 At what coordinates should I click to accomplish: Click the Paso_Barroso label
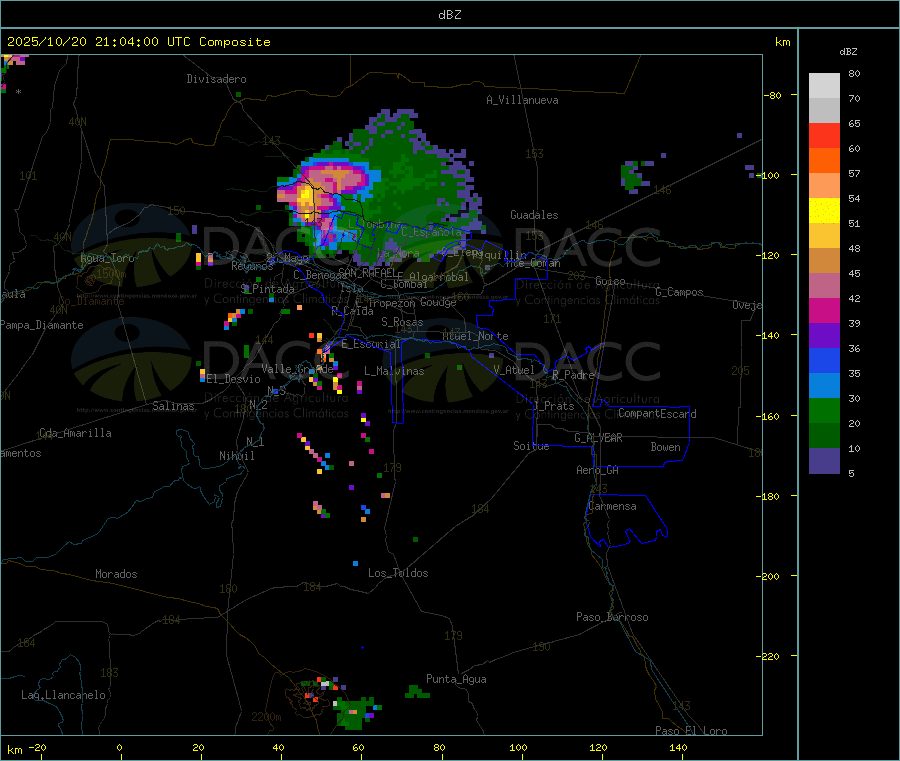(x=612, y=617)
